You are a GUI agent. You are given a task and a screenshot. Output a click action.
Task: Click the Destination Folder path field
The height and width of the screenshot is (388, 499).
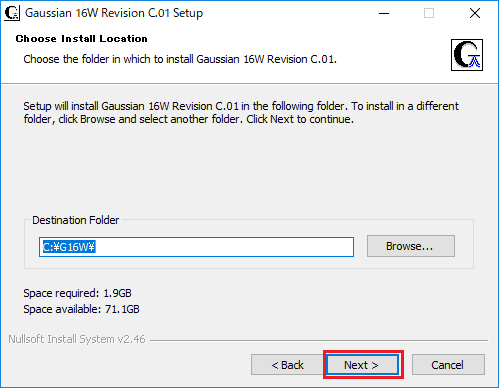[196, 247]
